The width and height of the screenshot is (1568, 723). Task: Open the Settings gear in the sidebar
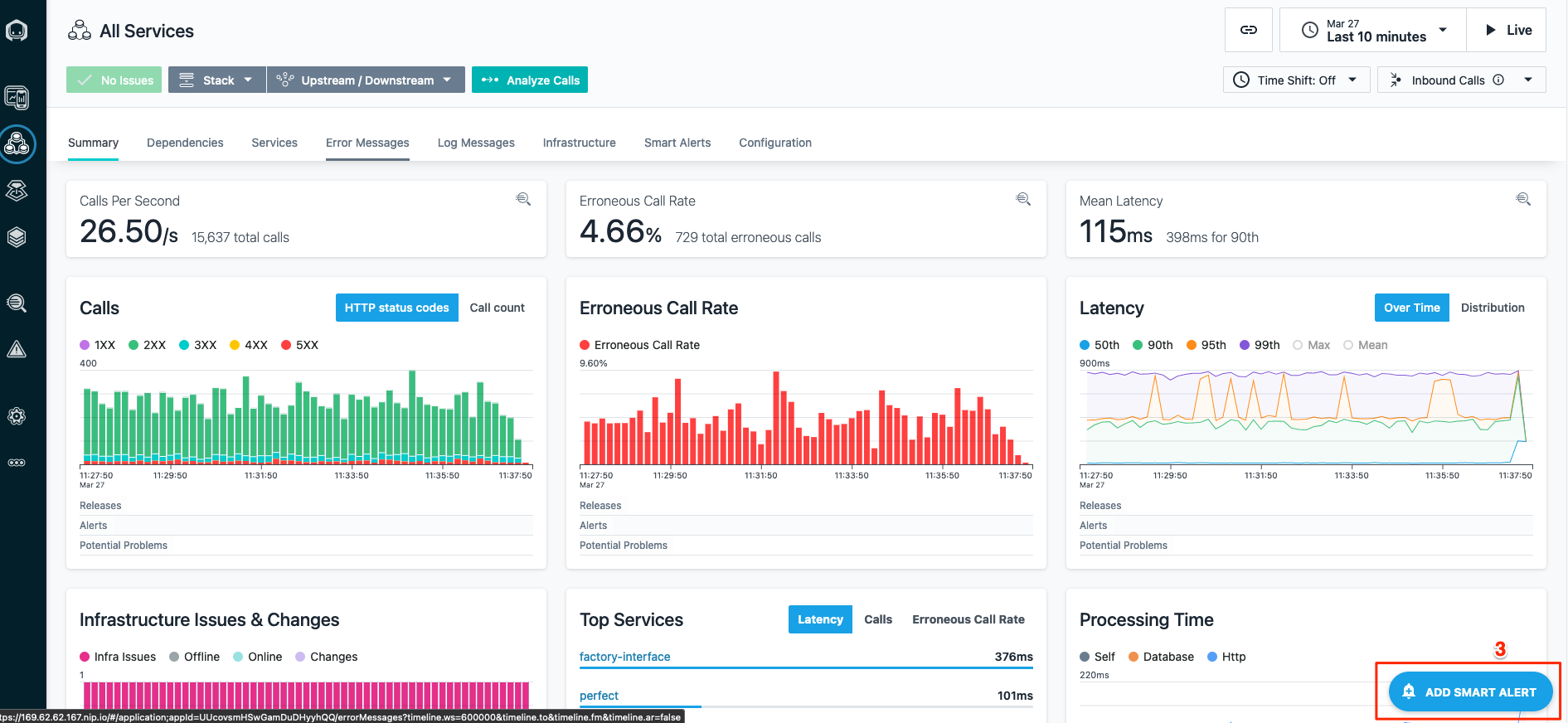(17, 416)
